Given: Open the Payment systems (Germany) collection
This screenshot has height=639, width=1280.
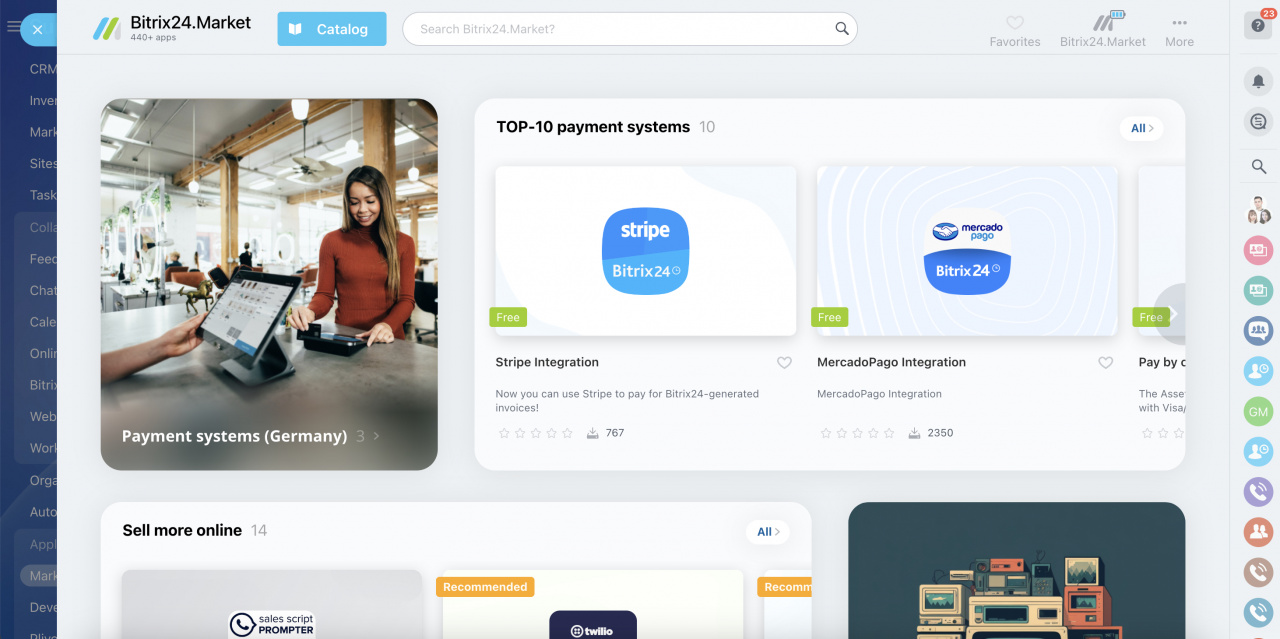Looking at the screenshot, I should 269,284.
